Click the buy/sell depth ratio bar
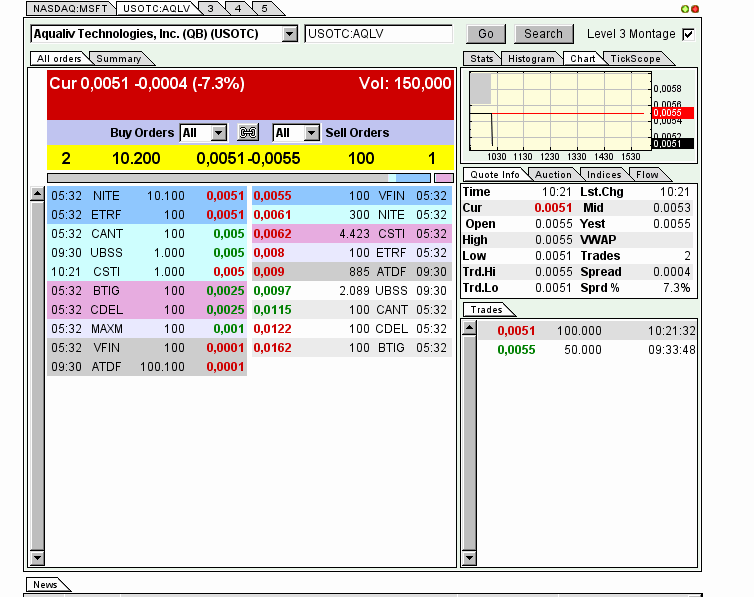This screenshot has height=597, width=754. (x=239, y=178)
